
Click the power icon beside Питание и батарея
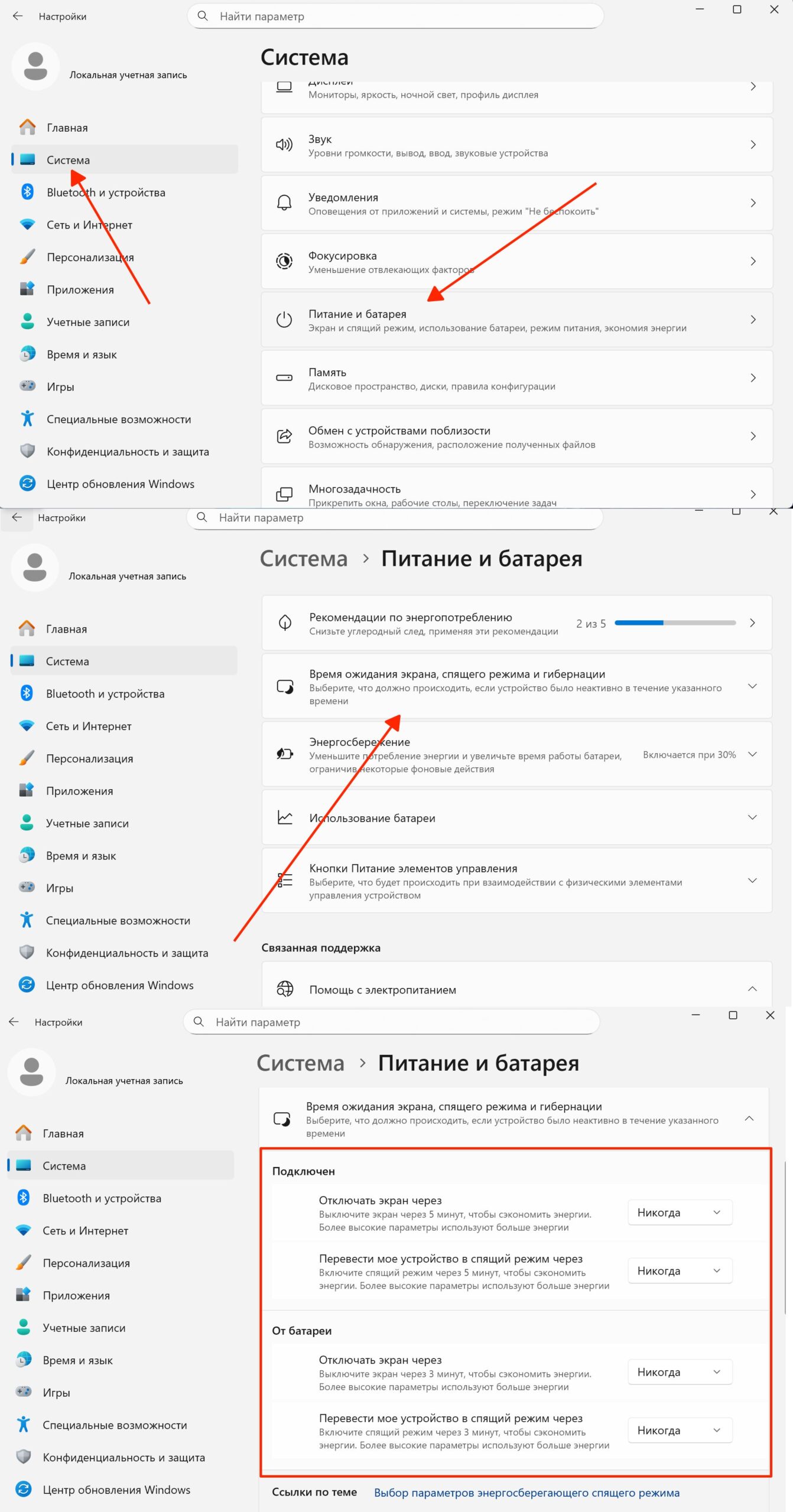click(x=284, y=320)
